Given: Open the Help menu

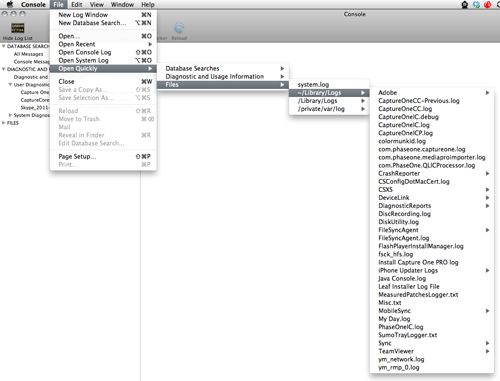Looking at the screenshot, I should (x=148, y=5).
